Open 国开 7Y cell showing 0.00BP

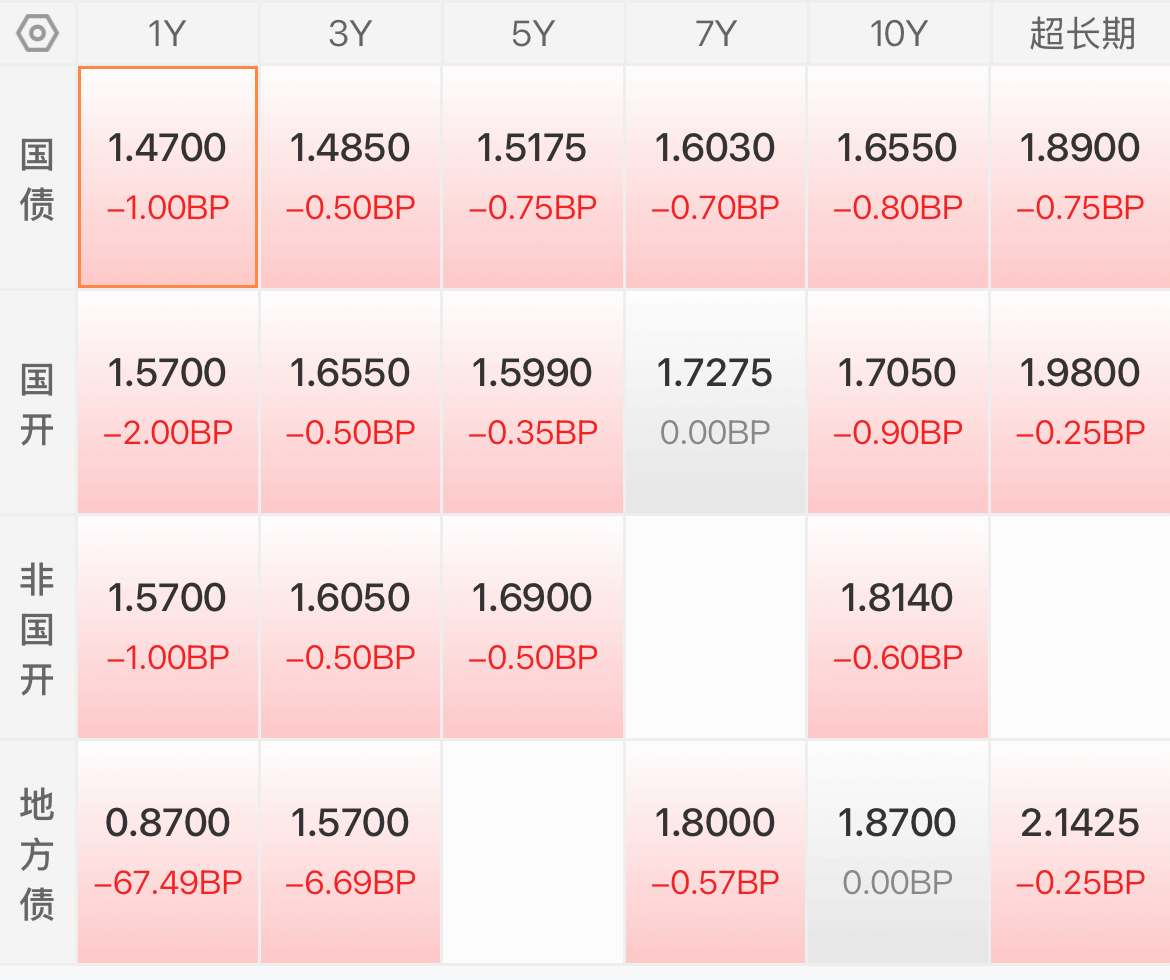click(x=715, y=402)
